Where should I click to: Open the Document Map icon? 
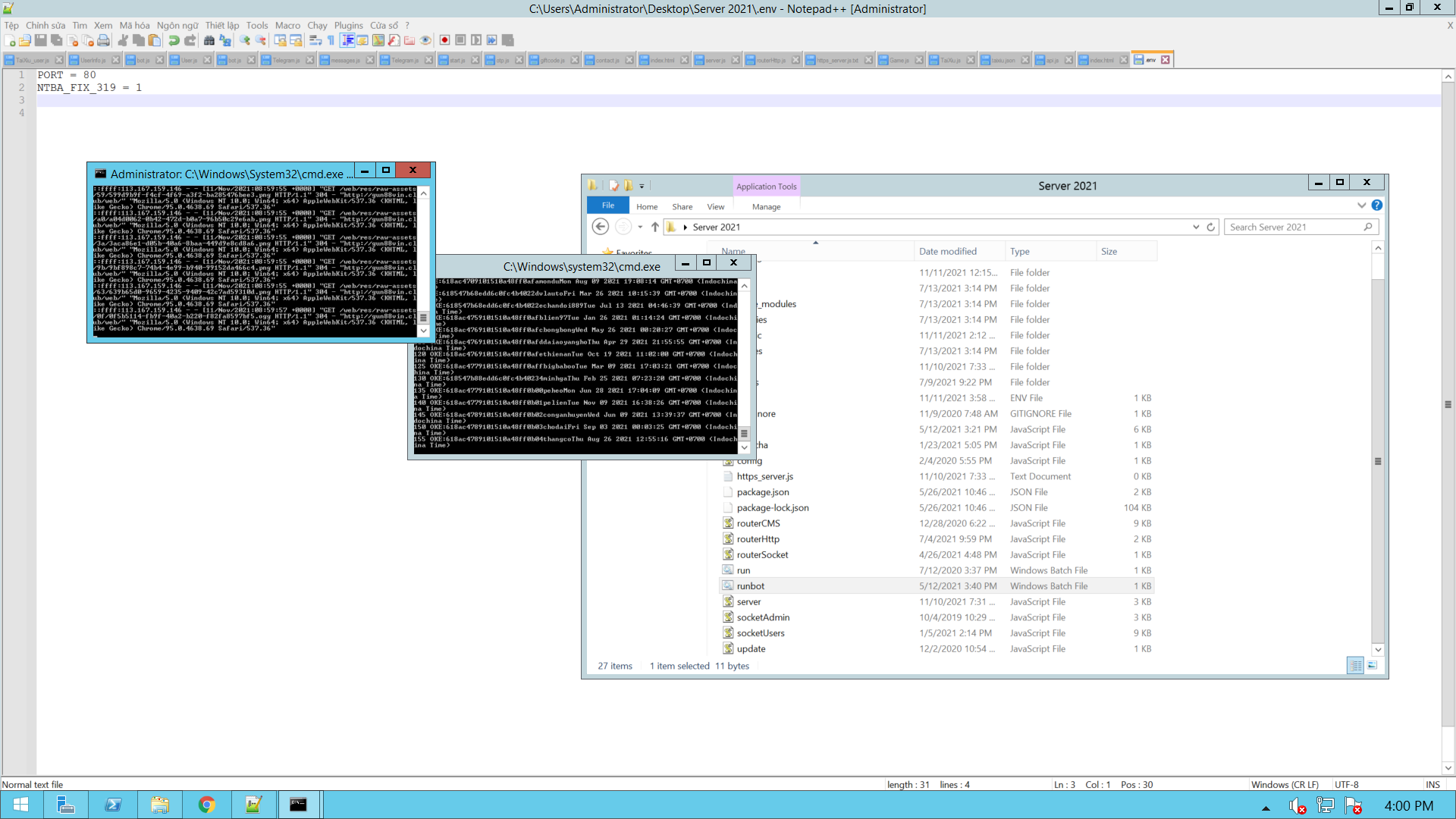click(x=378, y=40)
